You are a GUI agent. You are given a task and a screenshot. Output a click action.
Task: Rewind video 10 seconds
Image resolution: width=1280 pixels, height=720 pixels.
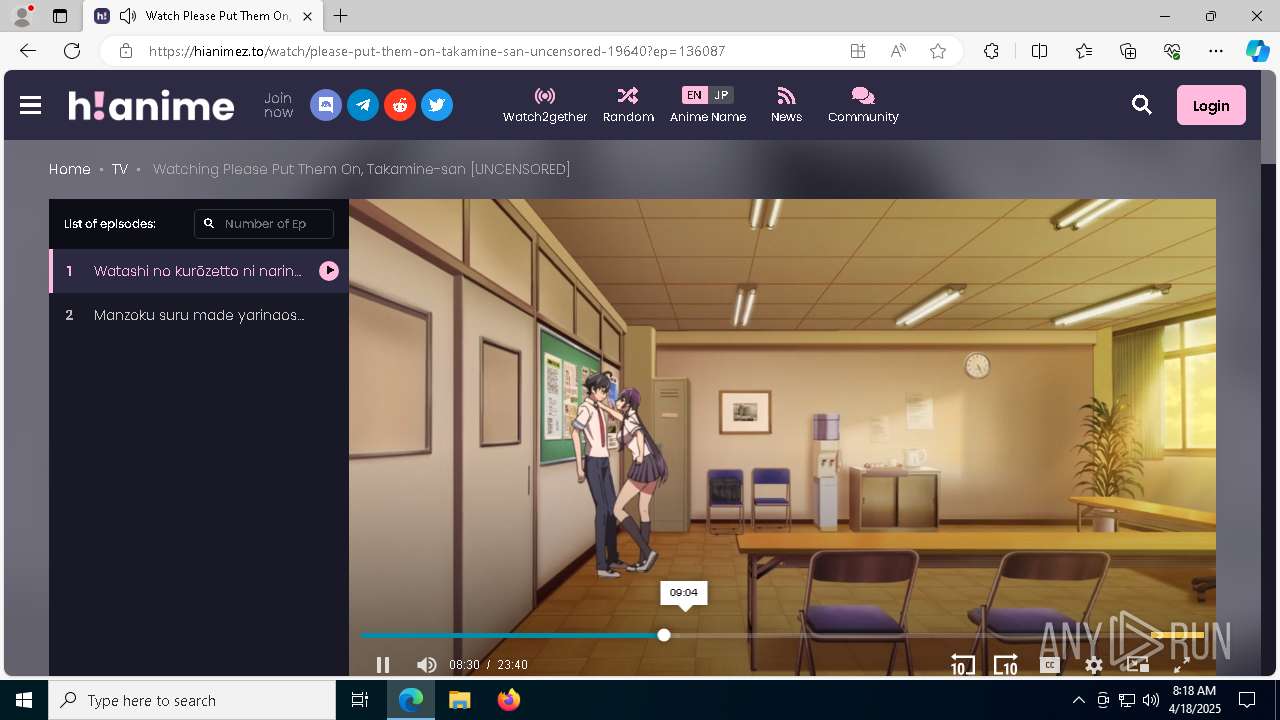pos(962,665)
